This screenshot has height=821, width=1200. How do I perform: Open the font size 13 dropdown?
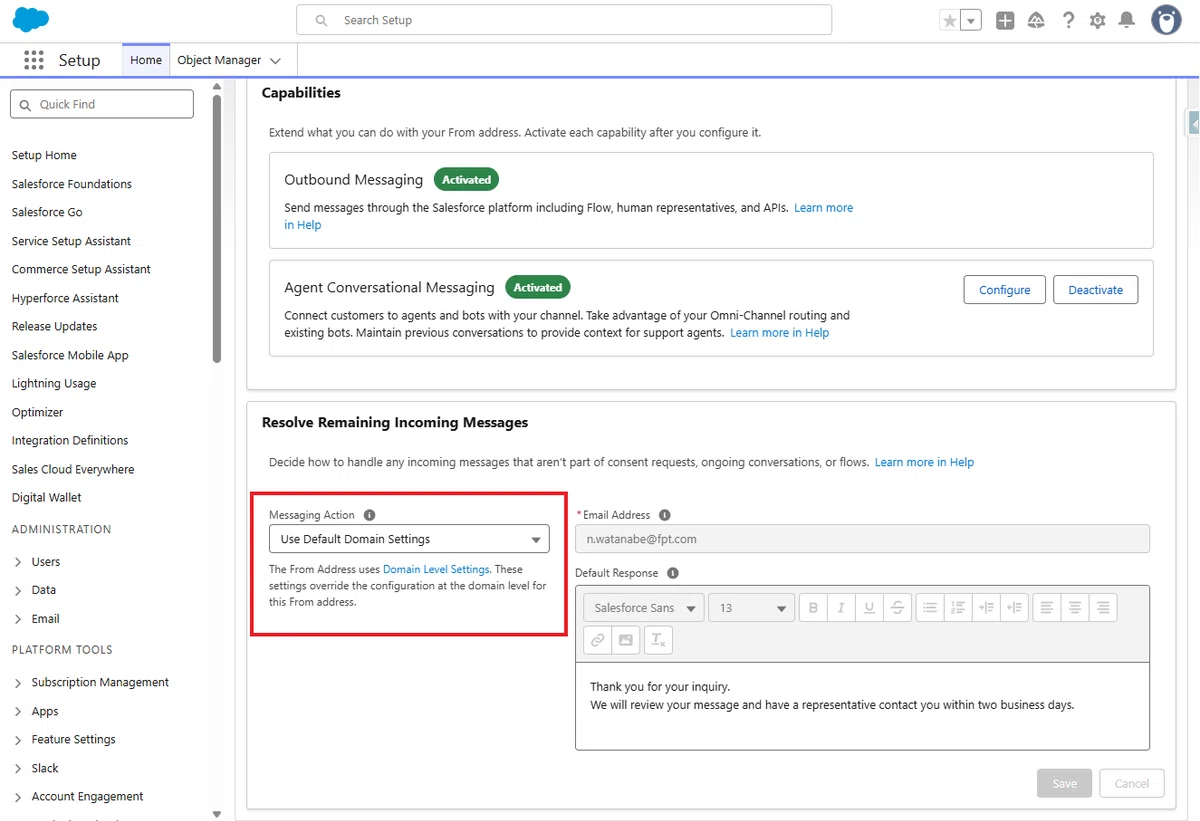pyautogui.click(x=751, y=608)
